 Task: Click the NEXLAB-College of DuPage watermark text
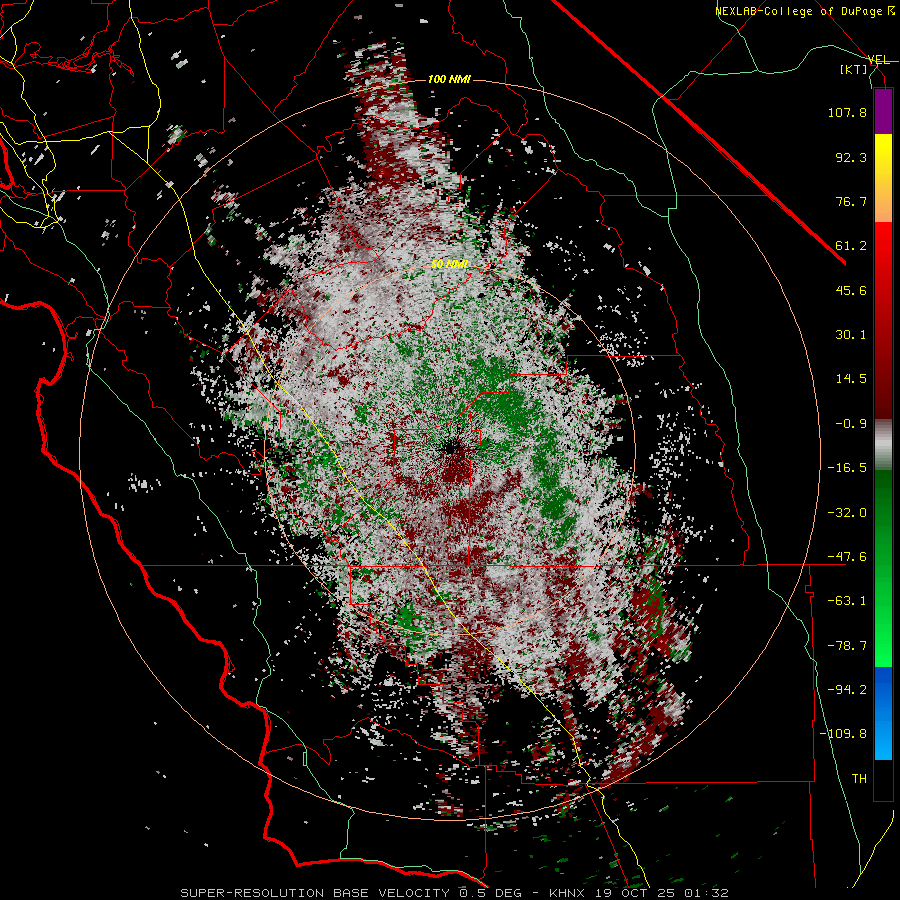pyautogui.click(x=804, y=11)
